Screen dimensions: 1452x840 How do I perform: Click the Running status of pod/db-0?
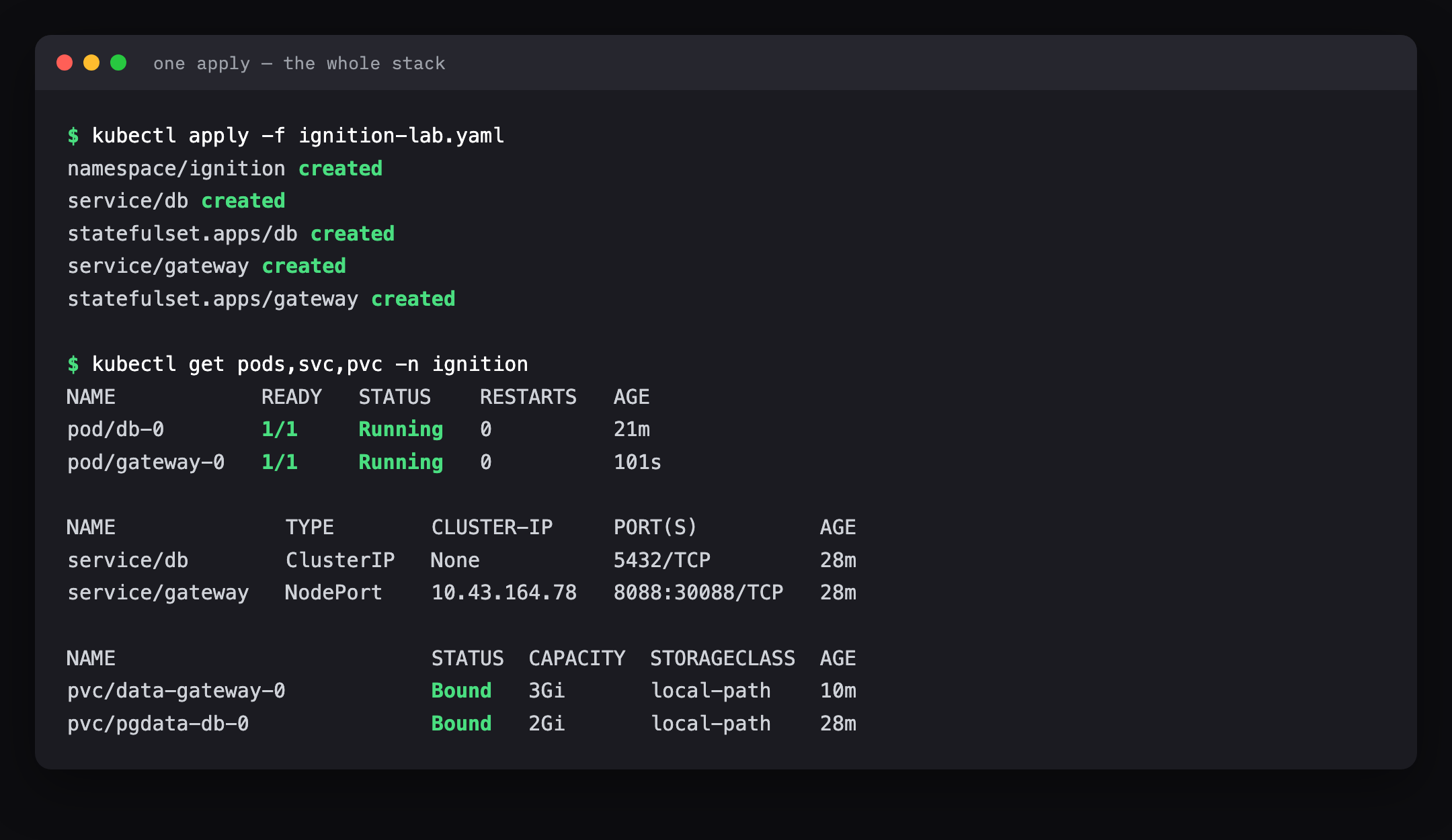(401, 429)
